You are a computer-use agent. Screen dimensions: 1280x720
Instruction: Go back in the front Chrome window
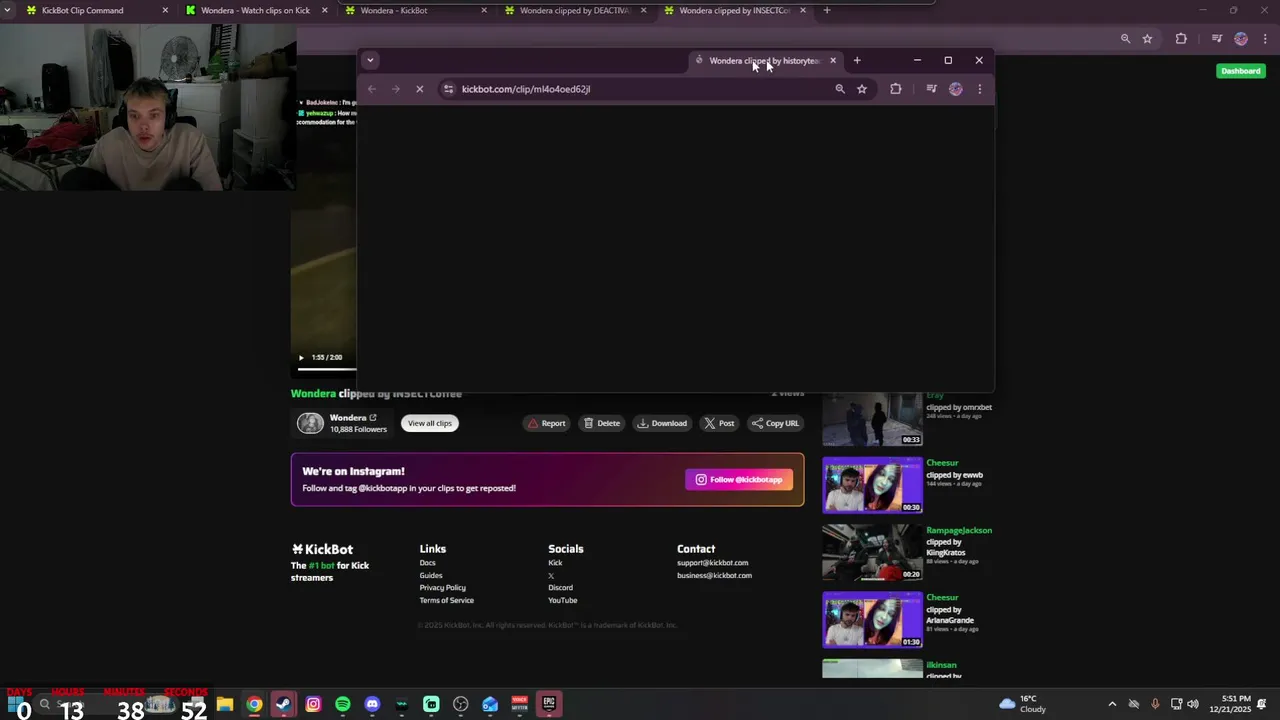coord(372,89)
